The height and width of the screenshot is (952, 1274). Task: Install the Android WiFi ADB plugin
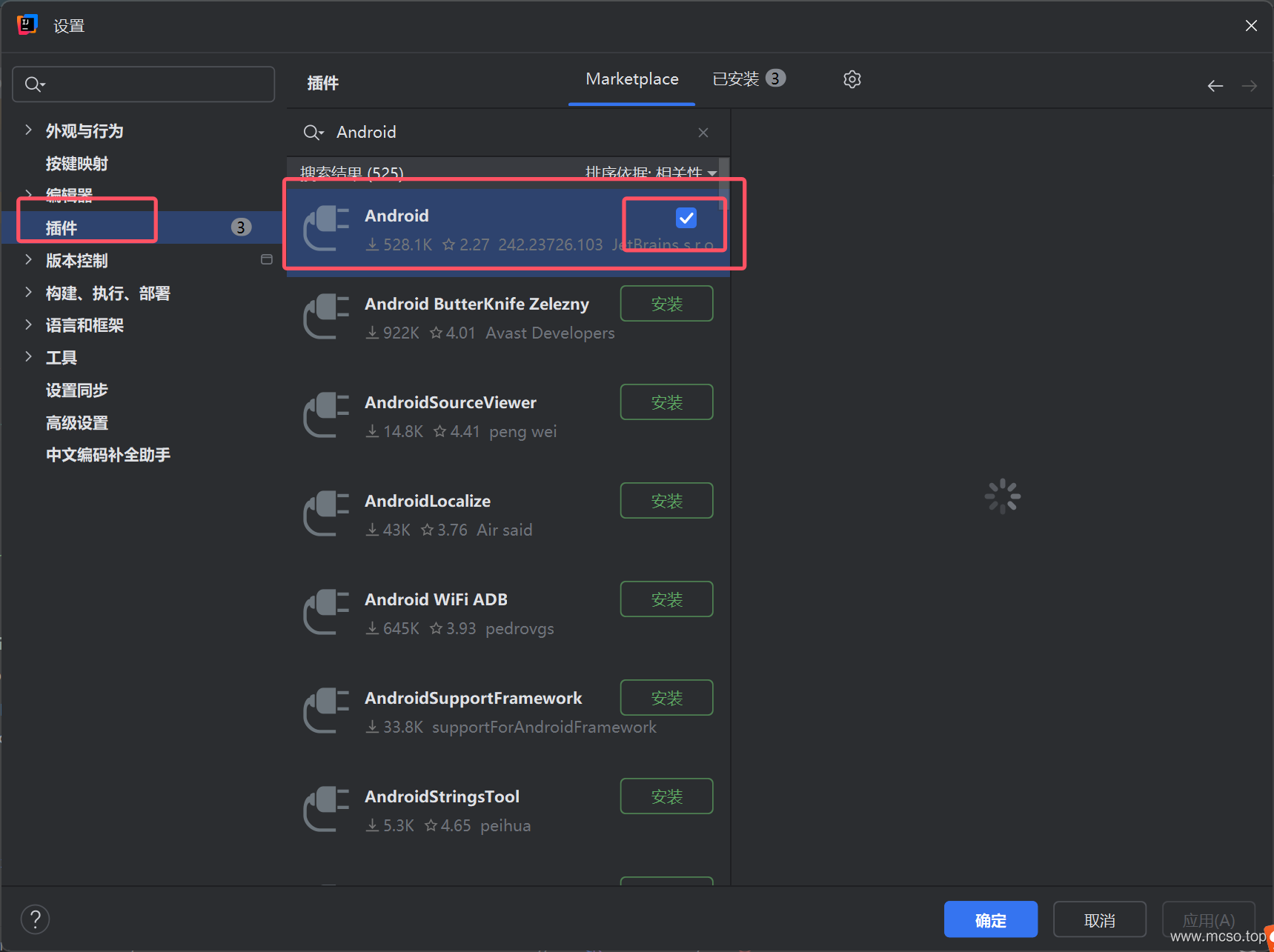tap(666, 599)
